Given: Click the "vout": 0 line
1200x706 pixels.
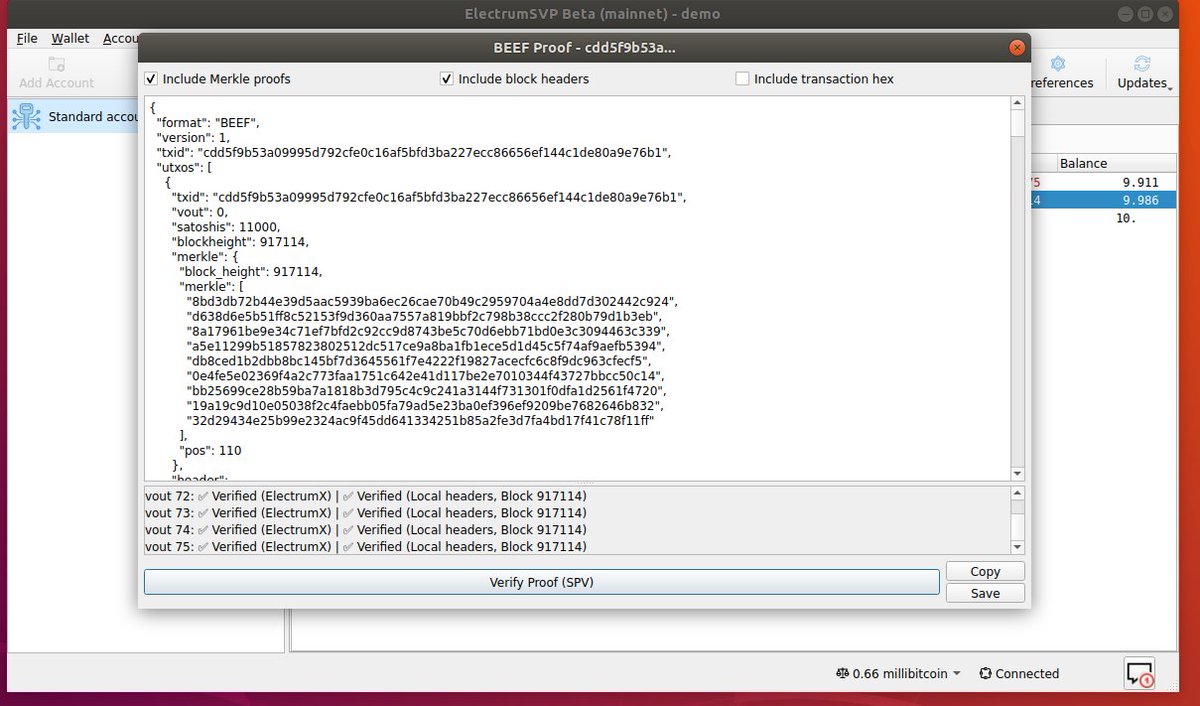Looking at the screenshot, I should click(x=199, y=212).
